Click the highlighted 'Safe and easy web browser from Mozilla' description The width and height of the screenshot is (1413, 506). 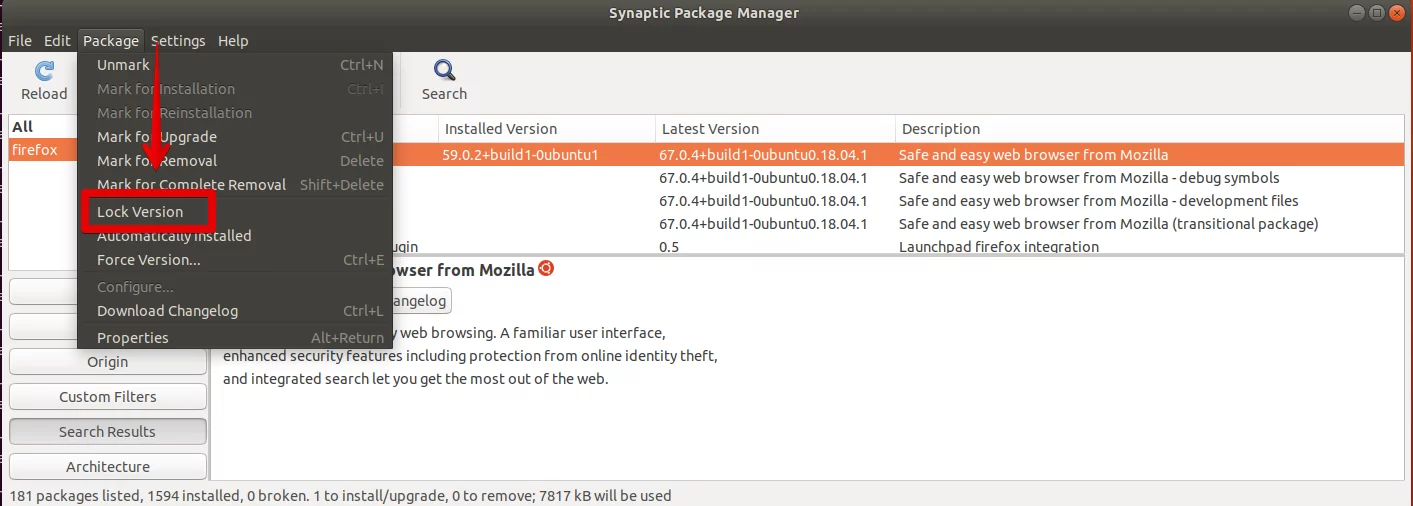pos(1033,155)
